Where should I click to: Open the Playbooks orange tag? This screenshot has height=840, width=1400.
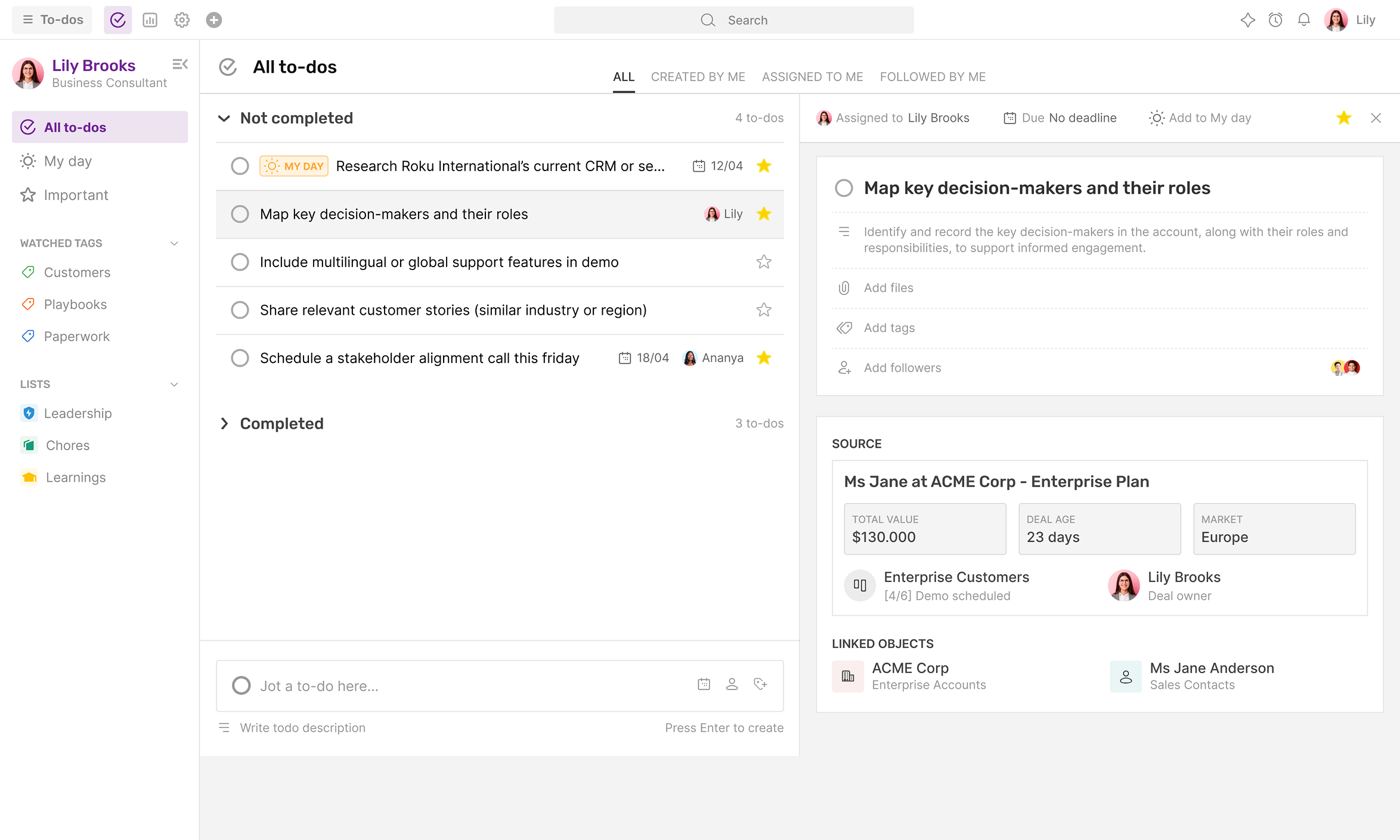[75, 305]
